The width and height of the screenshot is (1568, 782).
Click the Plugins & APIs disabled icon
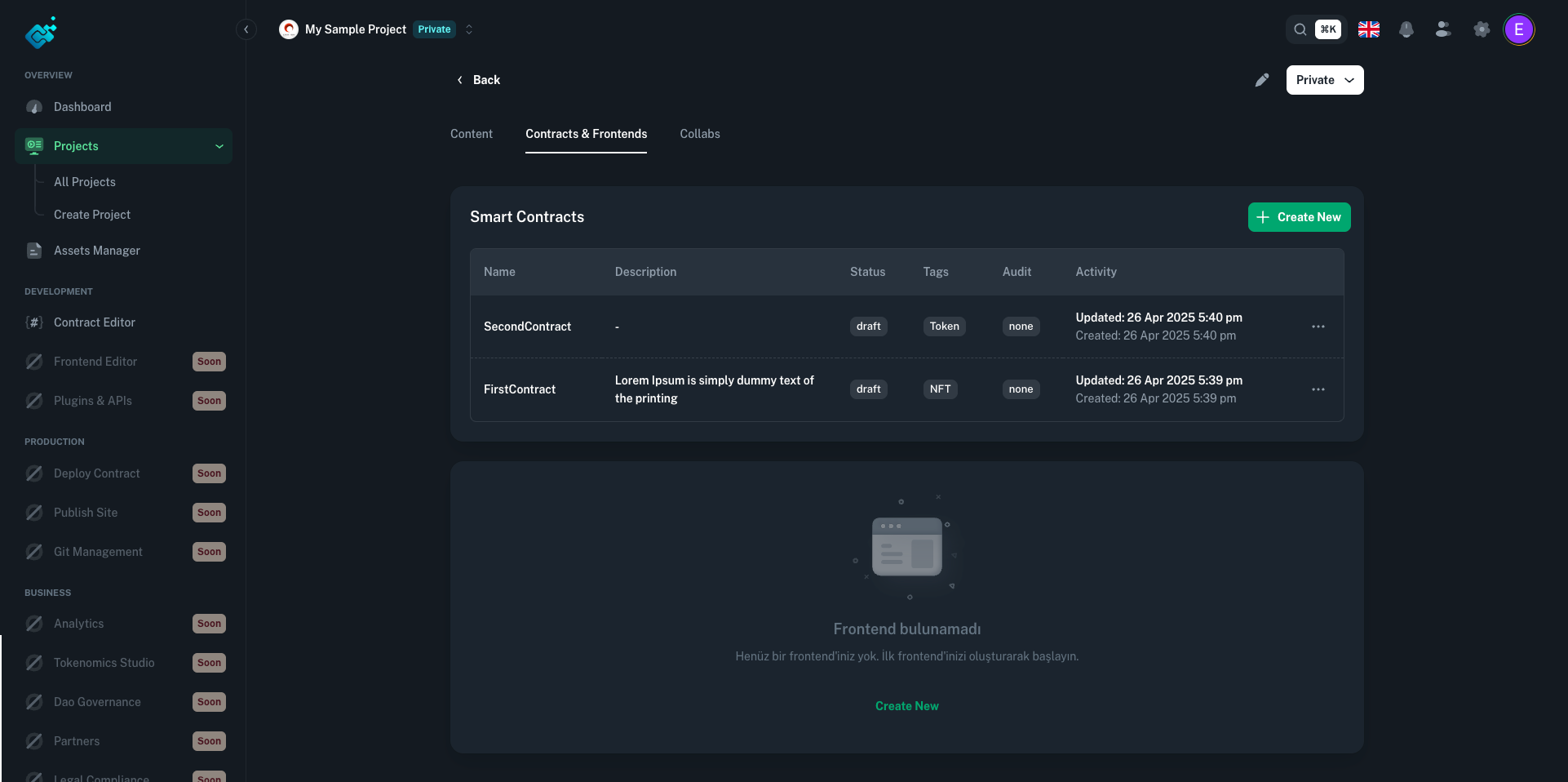point(34,401)
